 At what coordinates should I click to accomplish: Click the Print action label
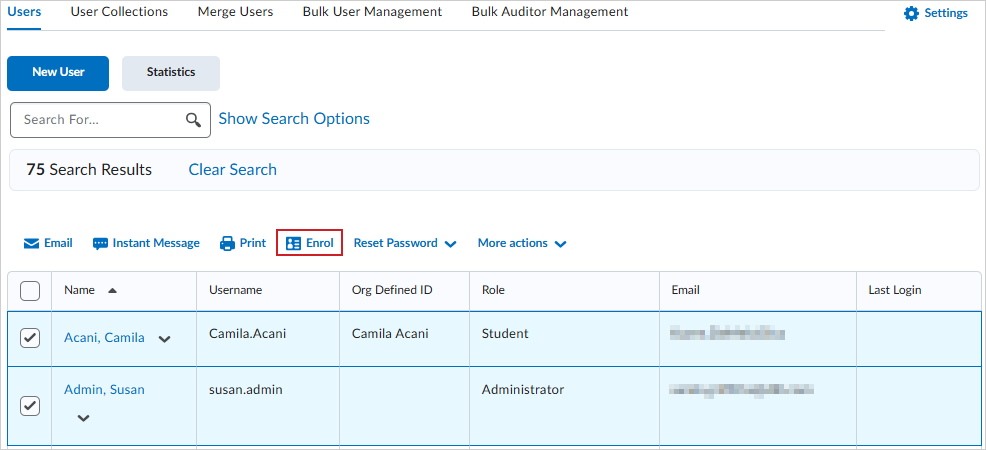tap(253, 243)
